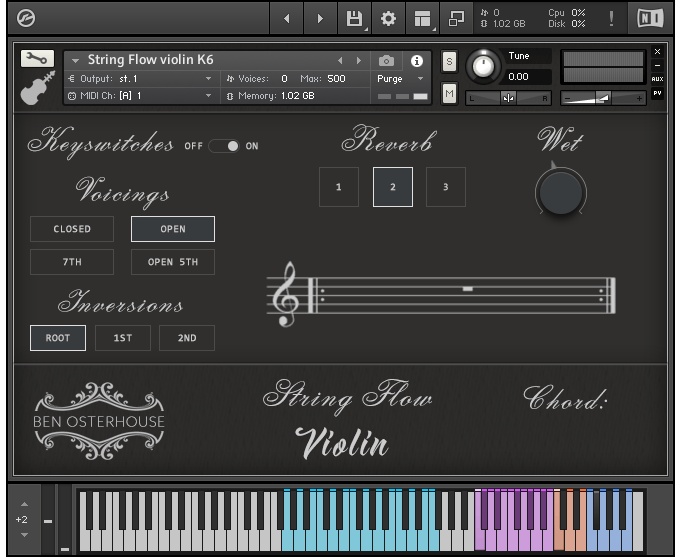Click the camera snapshot icon
This screenshot has width=680, height=557.
386,61
